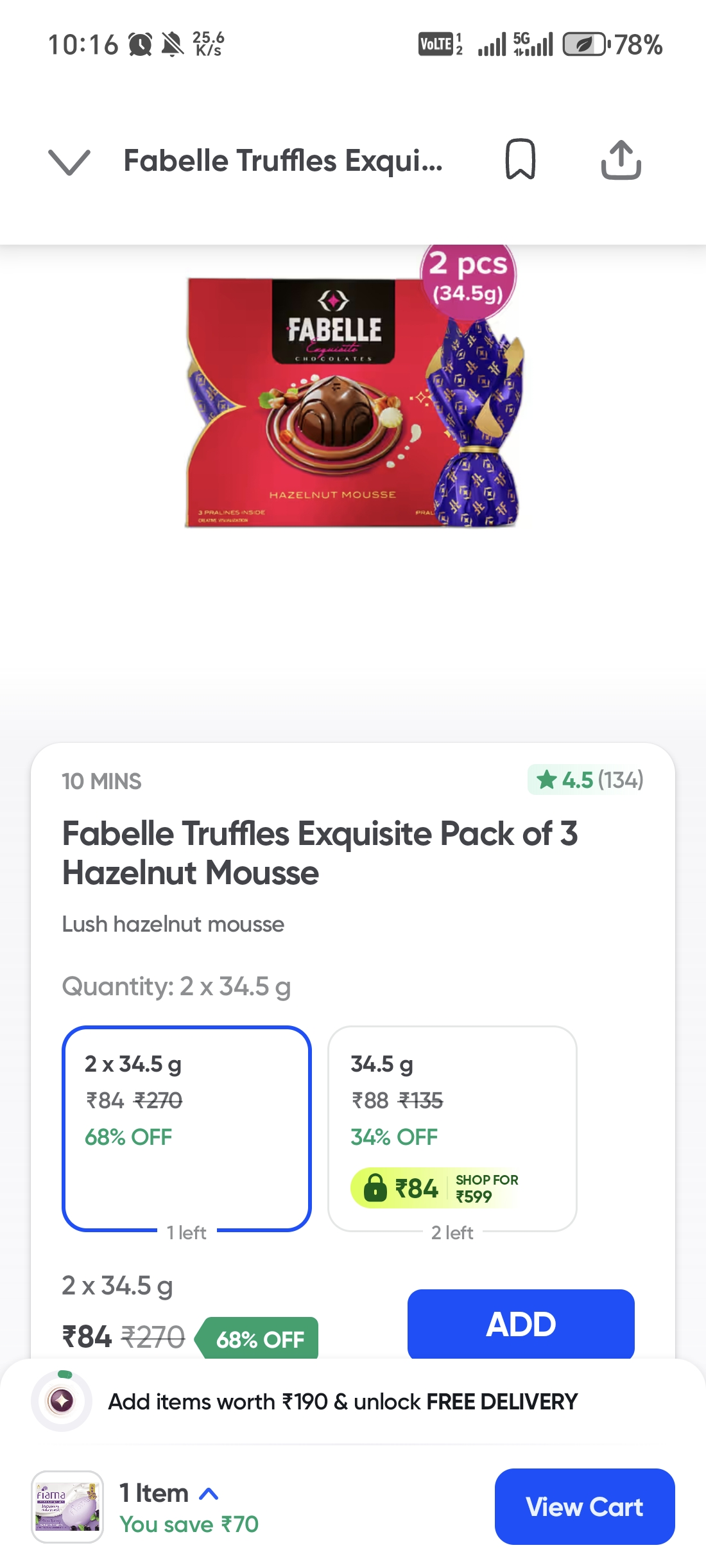
Task: Tap the free delivery unlock banner text
Action: pyautogui.click(x=343, y=1401)
